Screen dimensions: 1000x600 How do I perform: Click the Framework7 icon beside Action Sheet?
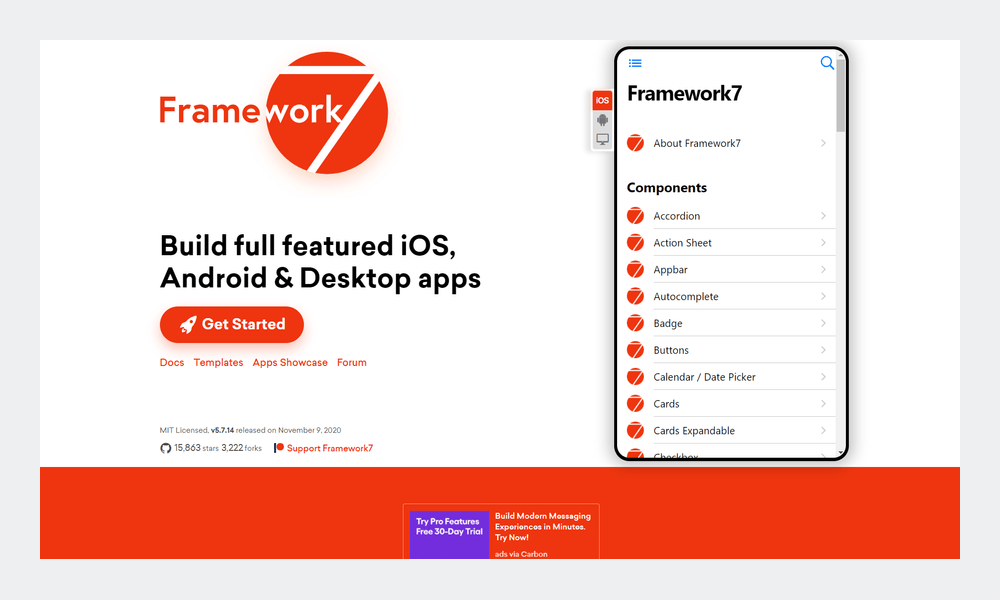coord(635,242)
